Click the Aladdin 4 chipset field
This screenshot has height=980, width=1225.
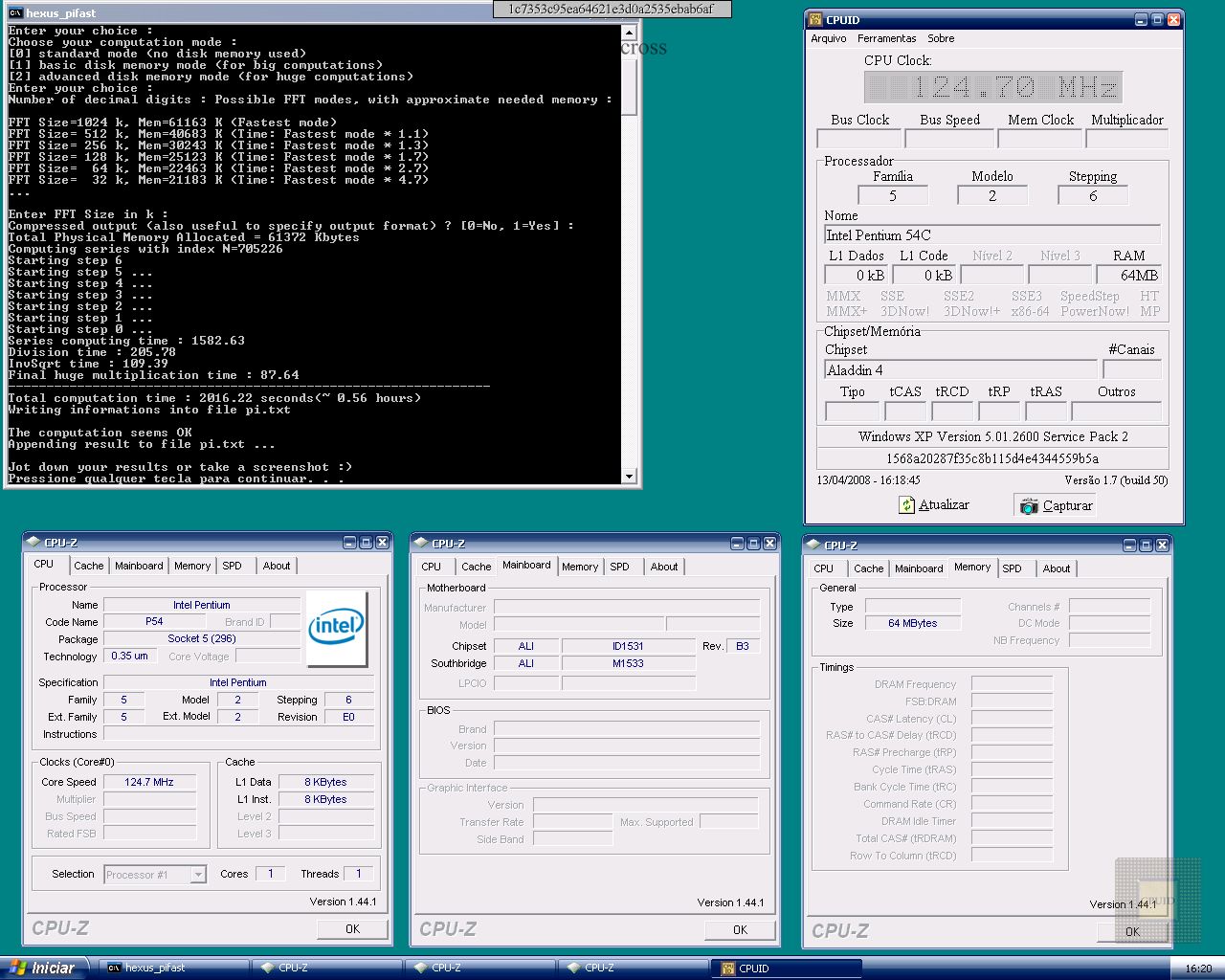961,369
